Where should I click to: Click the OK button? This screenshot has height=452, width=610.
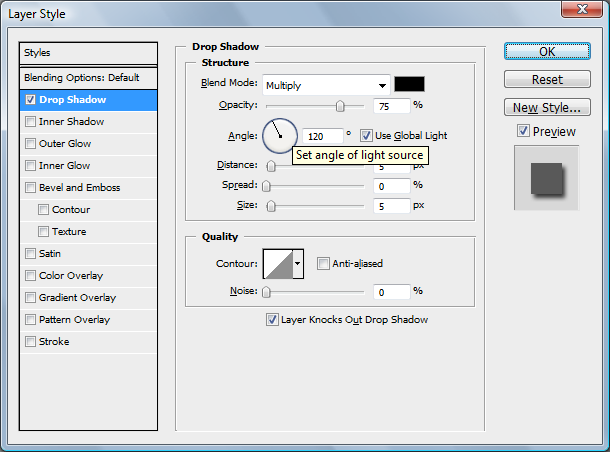(x=547, y=51)
